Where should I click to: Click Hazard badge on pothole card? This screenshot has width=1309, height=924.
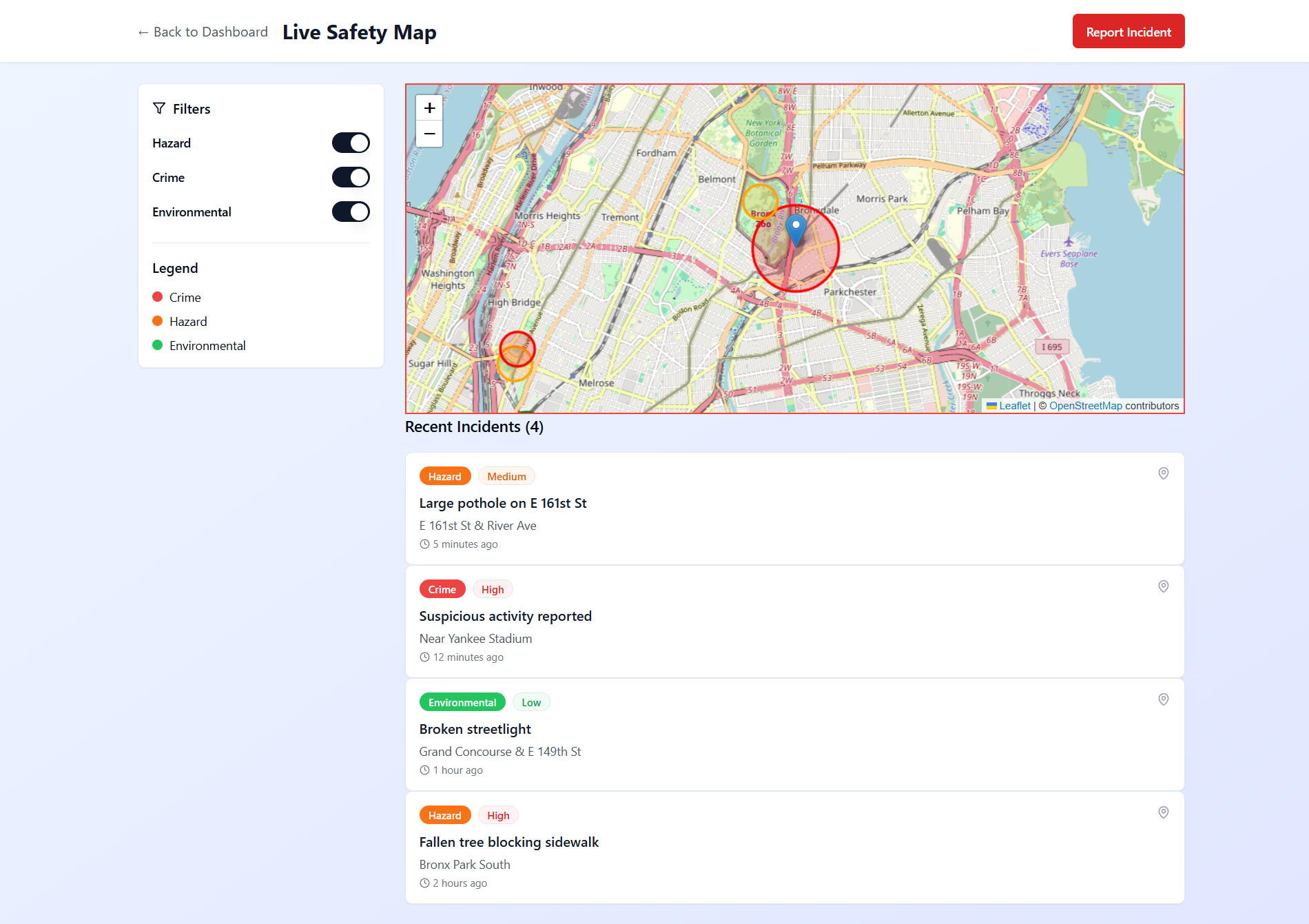445,476
